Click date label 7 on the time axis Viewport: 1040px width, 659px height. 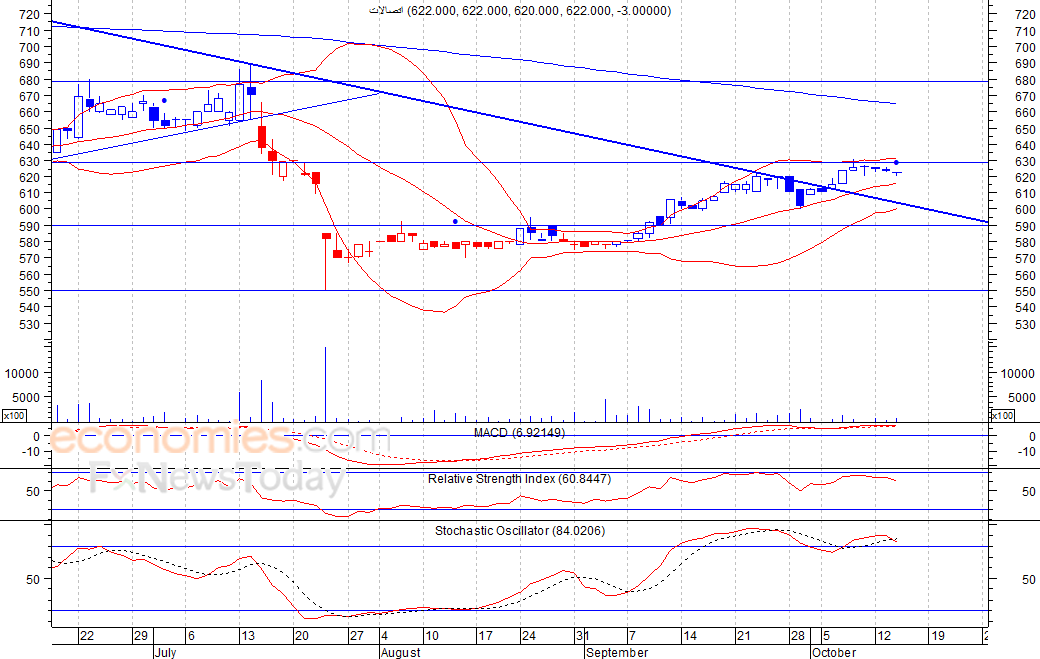632,636
